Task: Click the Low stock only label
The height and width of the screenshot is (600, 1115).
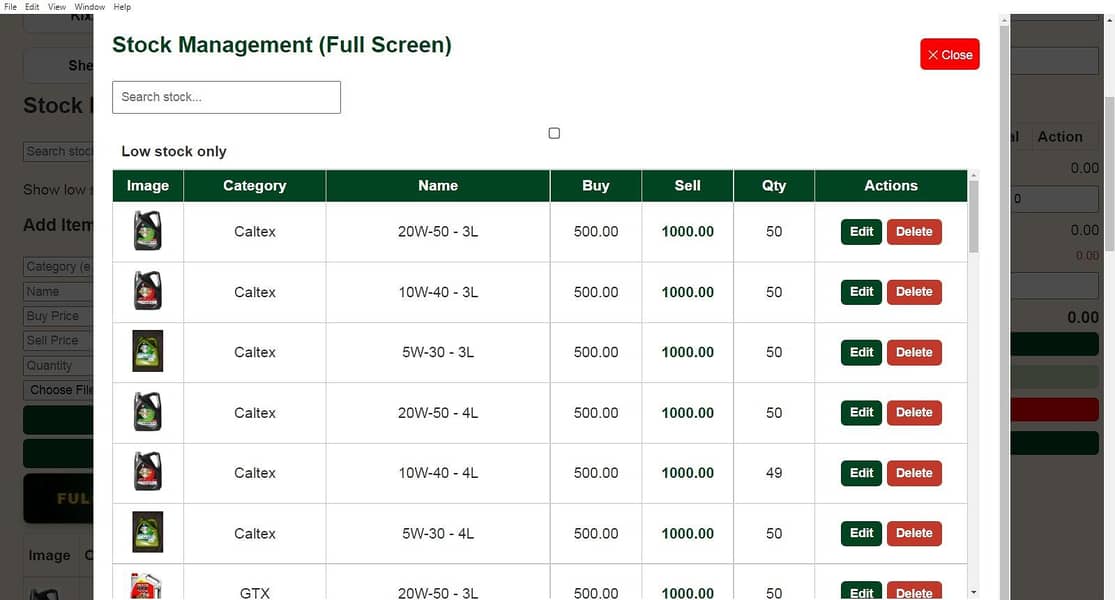Action: point(174,151)
